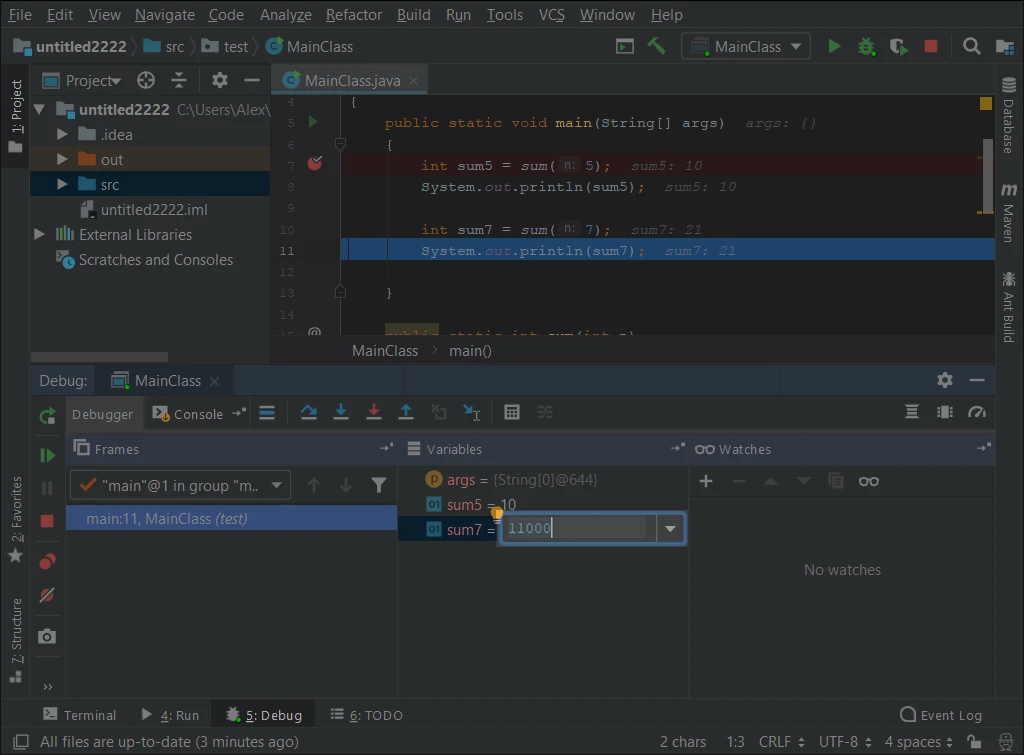Open the MainClass run configuration dropdown
This screenshot has height=755, width=1024.
746,46
